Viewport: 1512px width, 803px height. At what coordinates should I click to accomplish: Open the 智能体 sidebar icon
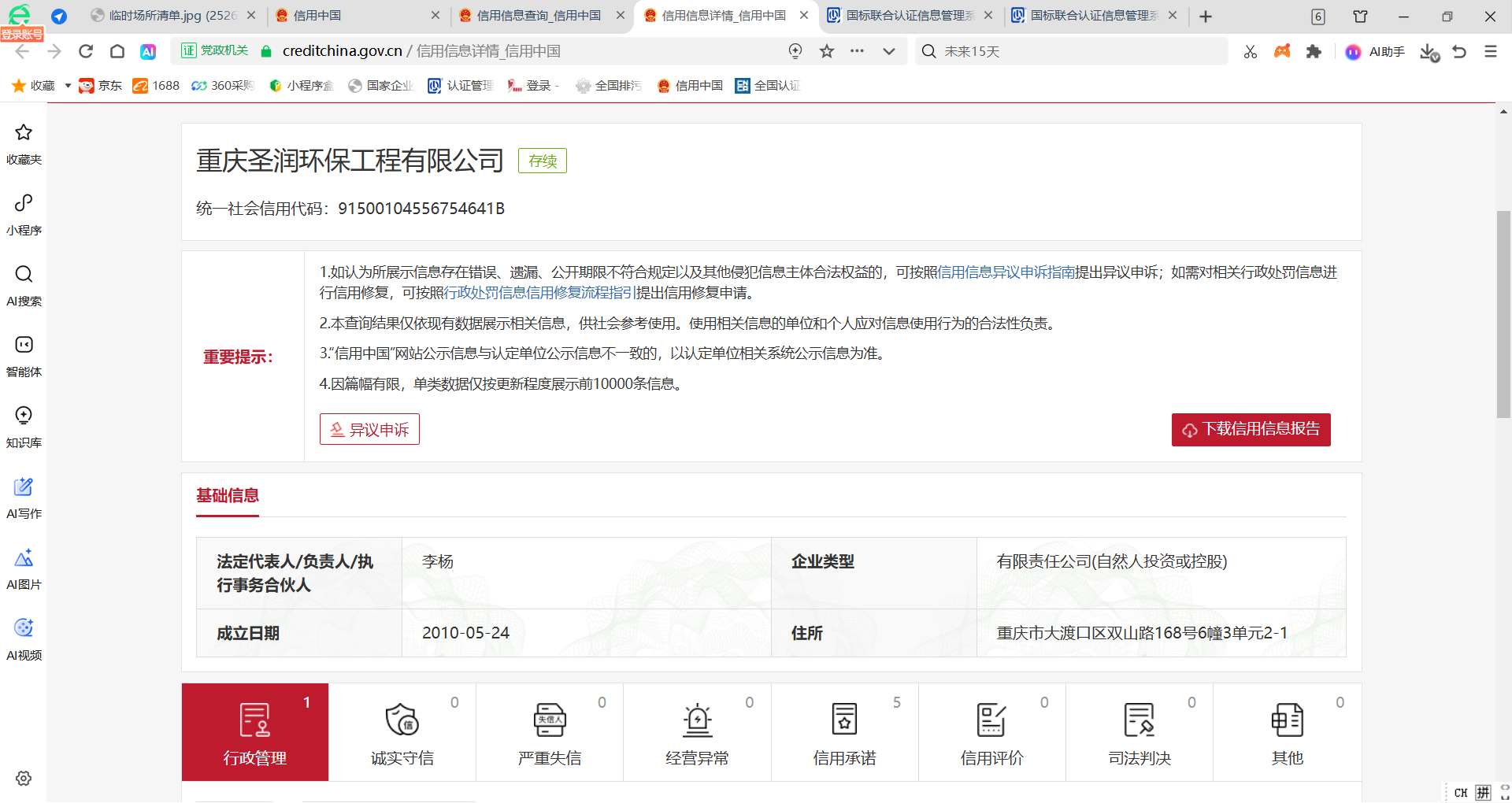pos(24,355)
